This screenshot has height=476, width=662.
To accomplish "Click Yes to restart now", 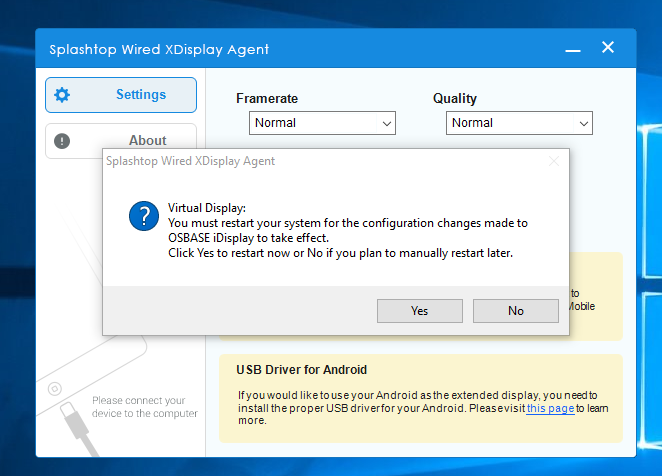I will [x=420, y=311].
